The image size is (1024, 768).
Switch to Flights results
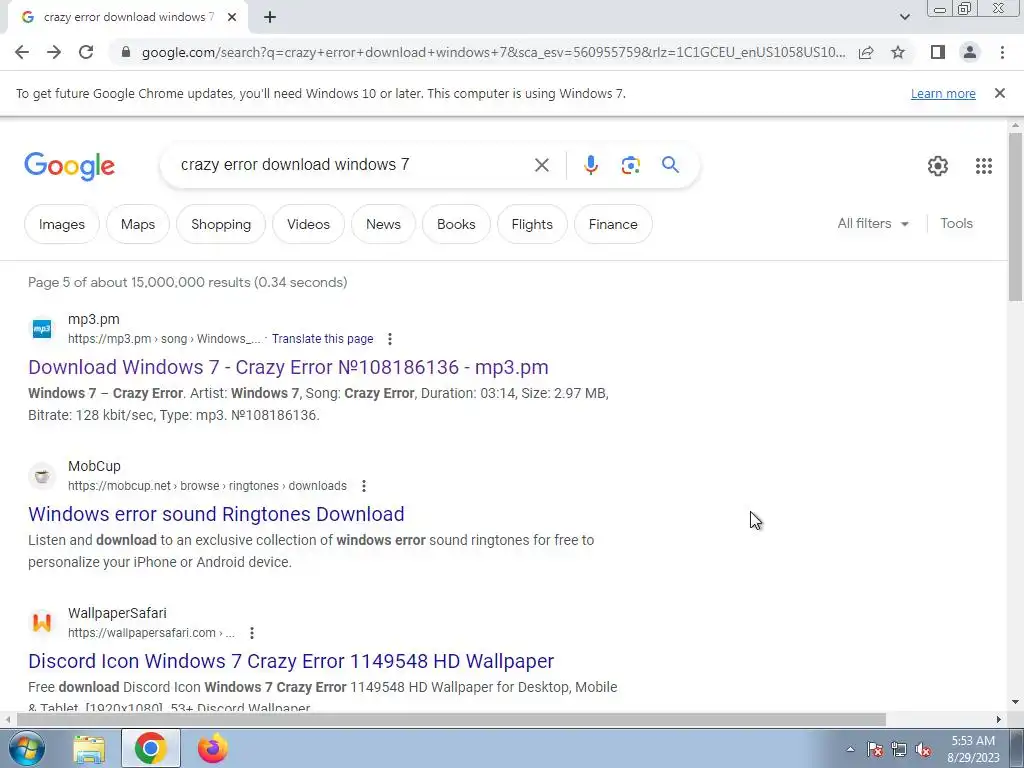point(532,224)
